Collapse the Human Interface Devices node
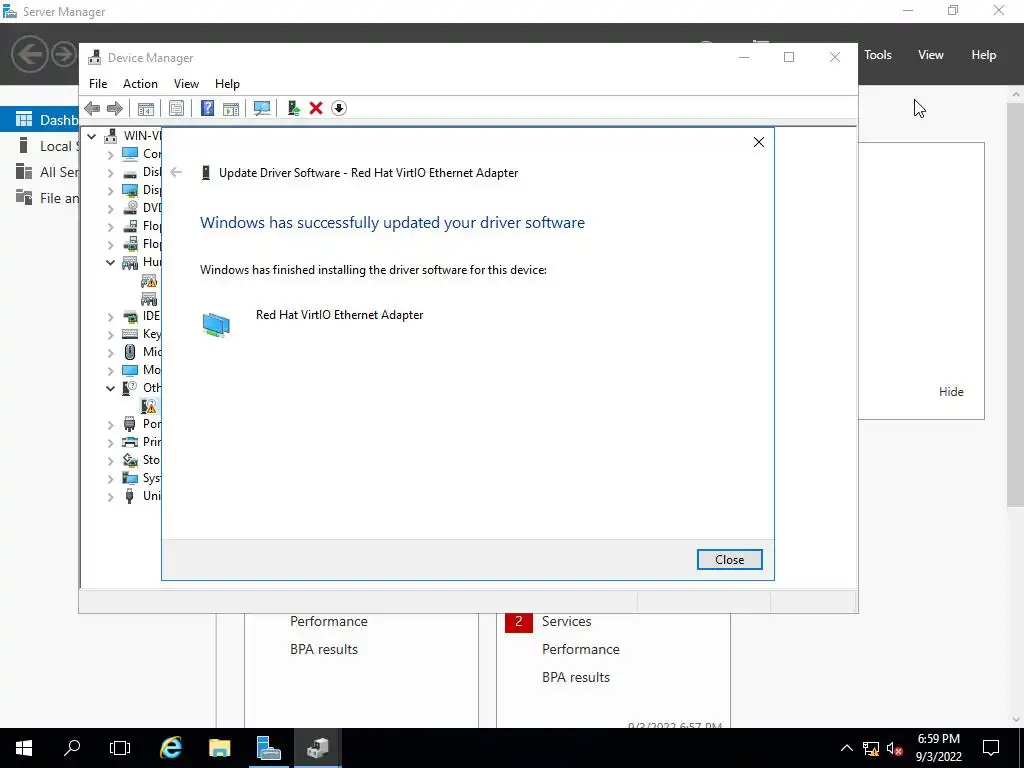This screenshot has height=768, width=1024. coord(110,263)
